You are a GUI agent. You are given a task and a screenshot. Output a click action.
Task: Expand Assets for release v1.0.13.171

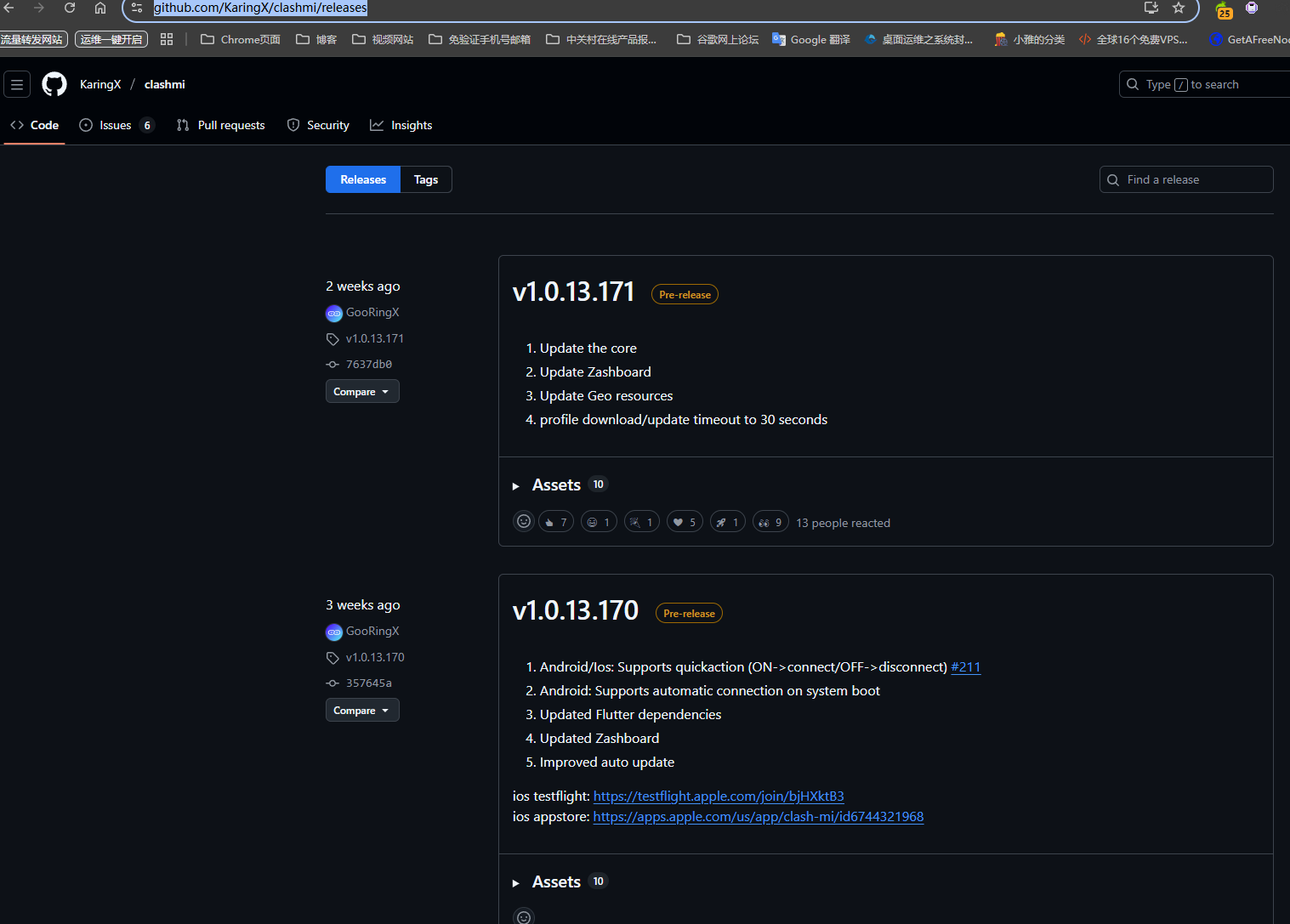point(556,485)
